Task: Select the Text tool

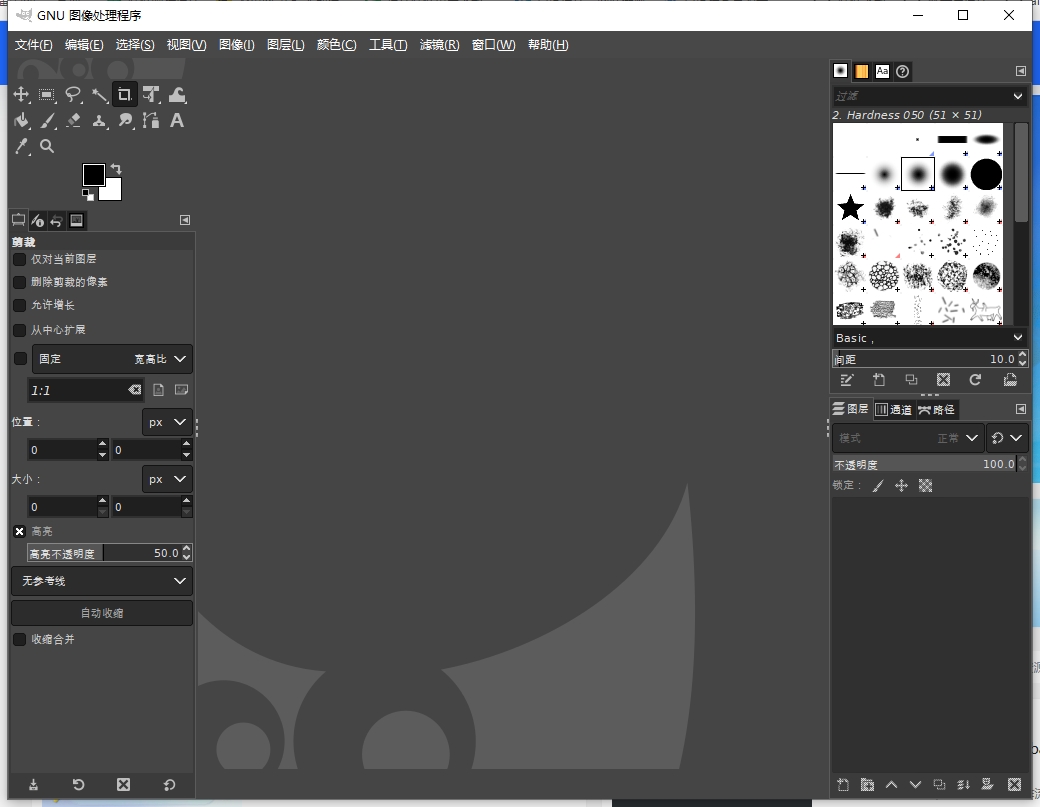Action: [x=177, y=120]
